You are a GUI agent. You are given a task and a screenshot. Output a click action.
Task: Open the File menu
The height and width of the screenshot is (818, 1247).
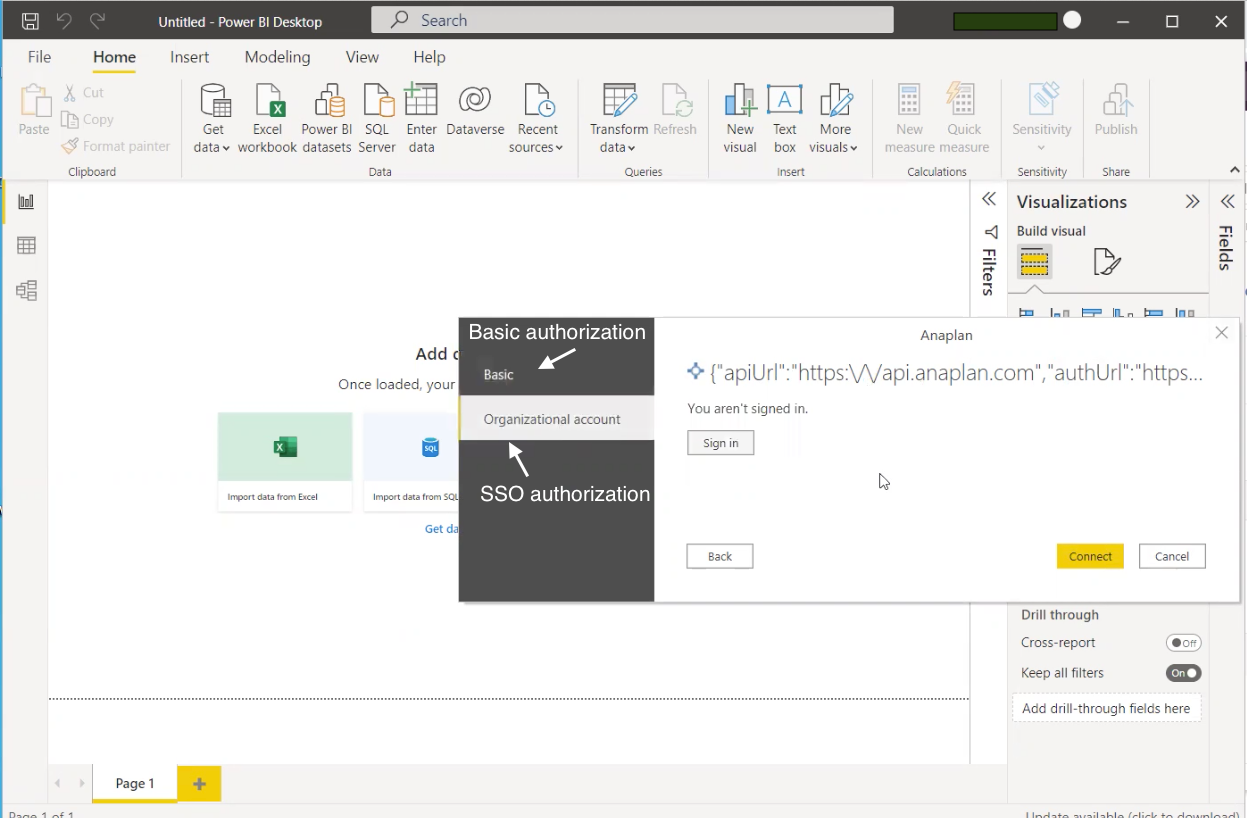click(39, 57)
